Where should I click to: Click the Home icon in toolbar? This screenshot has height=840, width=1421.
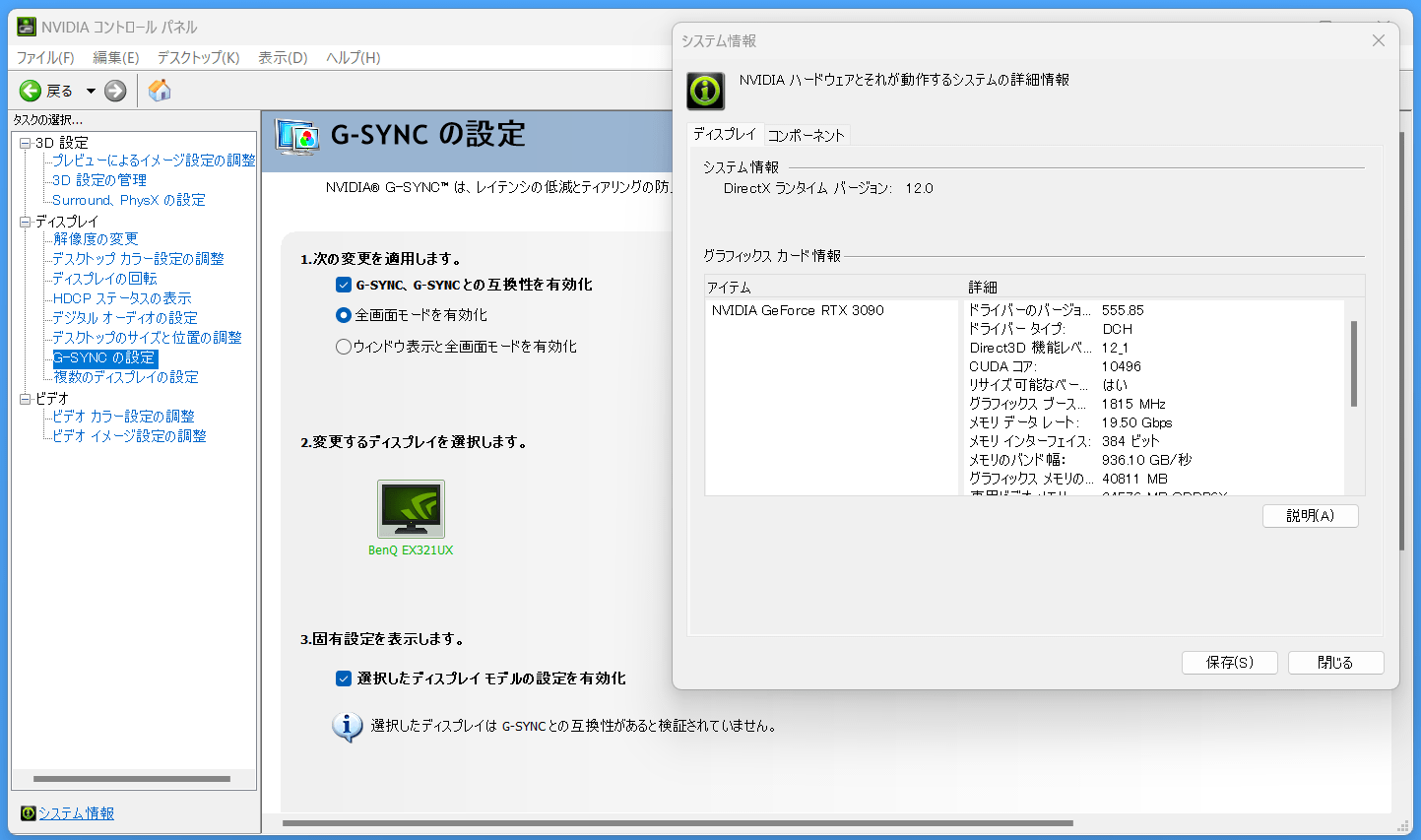tap(160, 91)
